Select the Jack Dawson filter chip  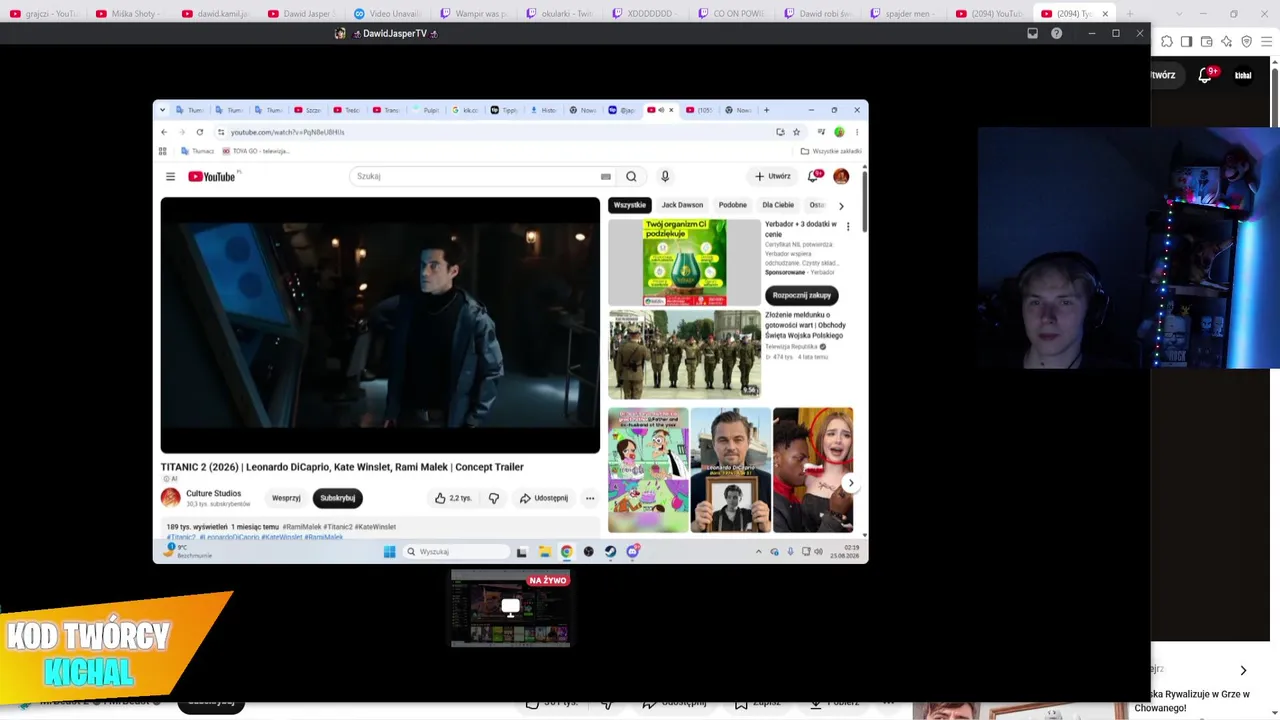[x=682, y=205]
